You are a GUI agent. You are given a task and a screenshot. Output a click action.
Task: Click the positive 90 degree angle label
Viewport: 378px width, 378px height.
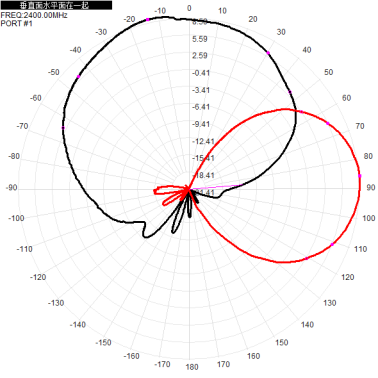[x=371, y=188]
